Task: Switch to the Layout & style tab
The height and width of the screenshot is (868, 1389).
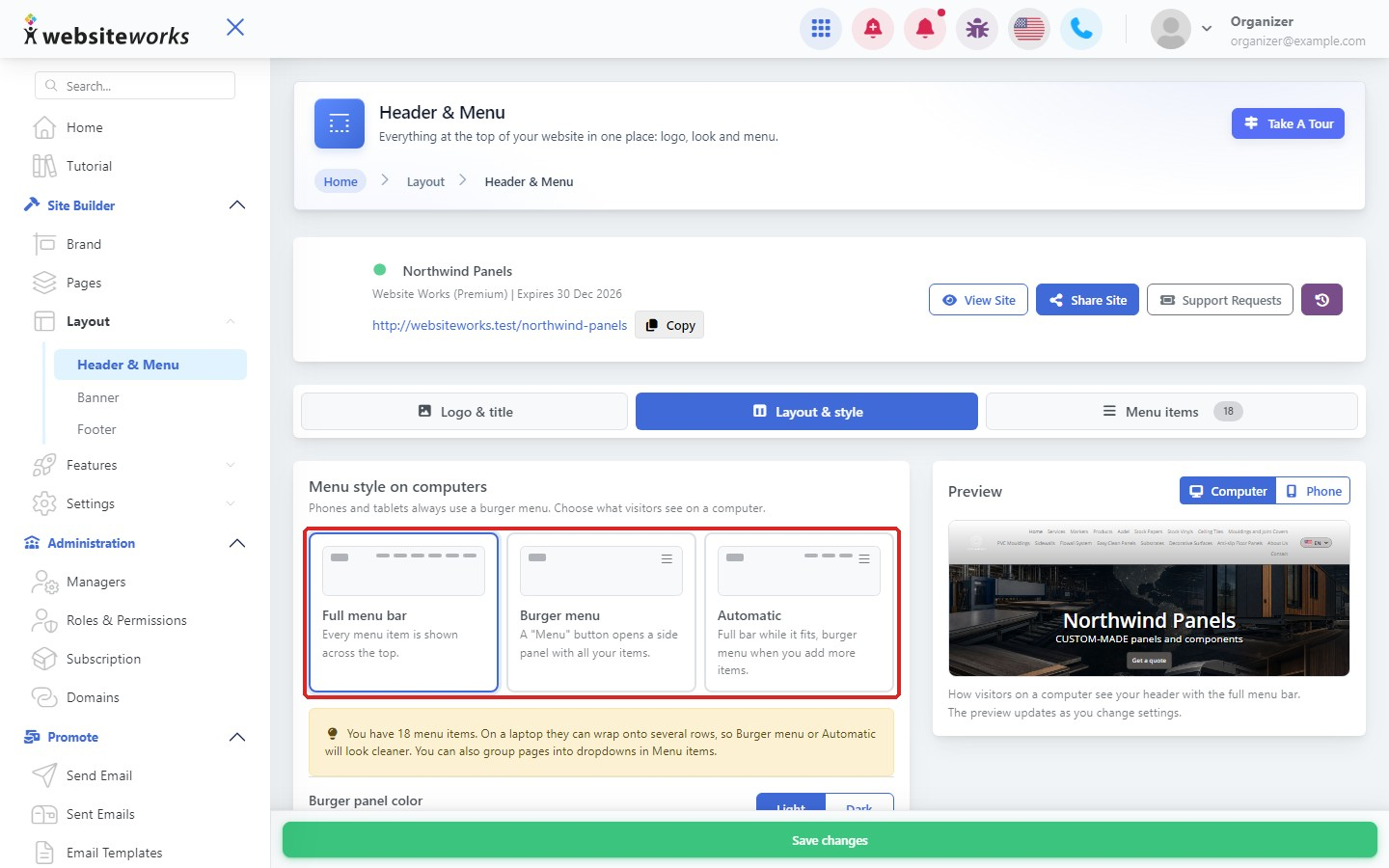Action: pos(806,412)
